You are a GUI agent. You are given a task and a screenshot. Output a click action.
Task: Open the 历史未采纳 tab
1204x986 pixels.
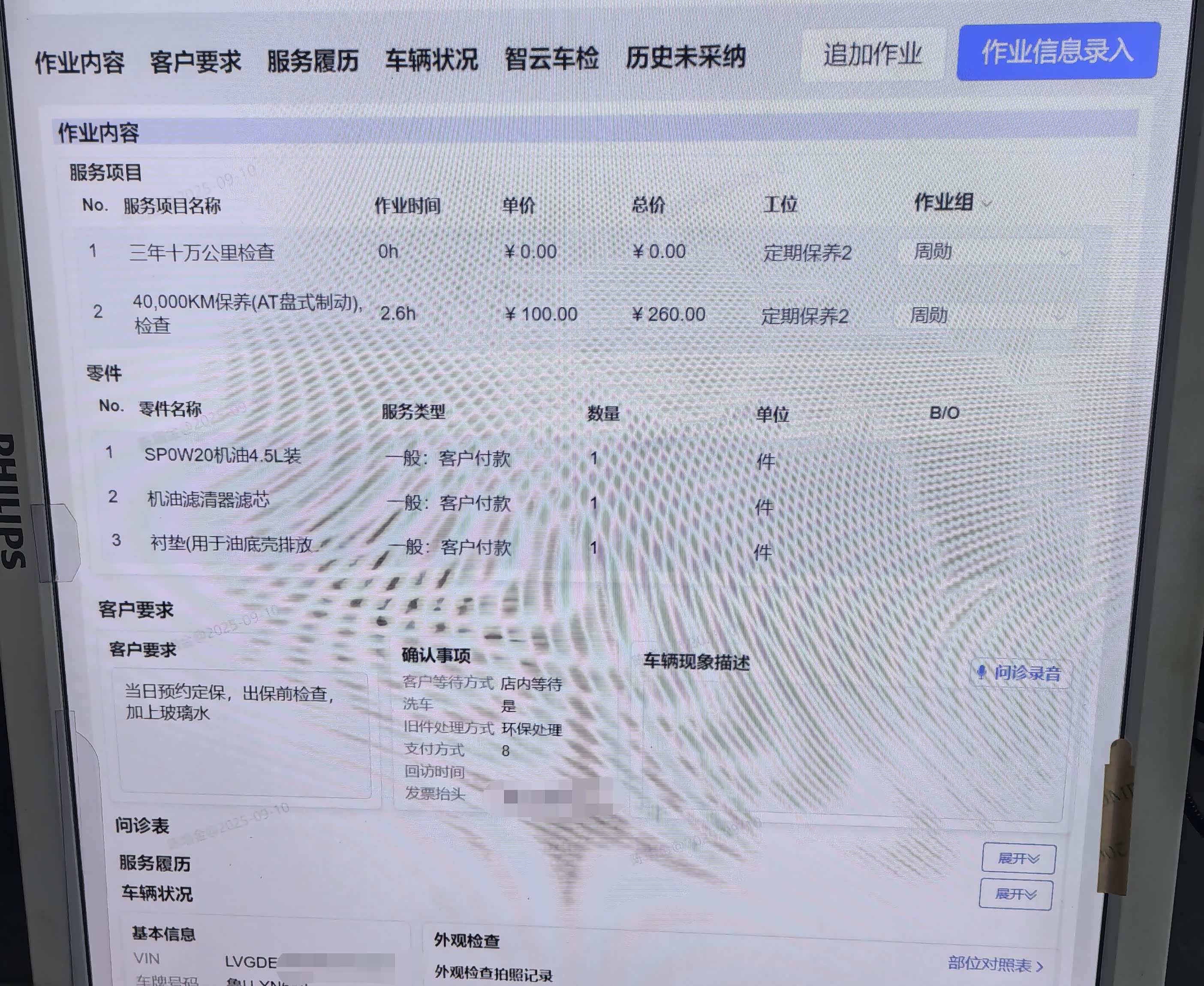[686, 57]
